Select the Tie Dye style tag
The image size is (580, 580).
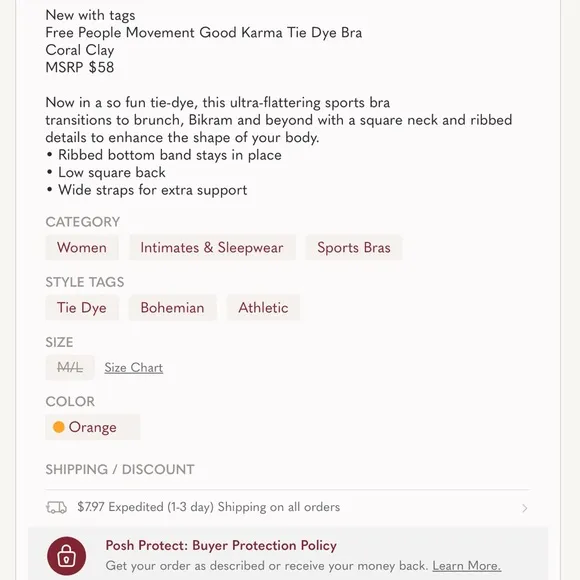tap(82, 307)
